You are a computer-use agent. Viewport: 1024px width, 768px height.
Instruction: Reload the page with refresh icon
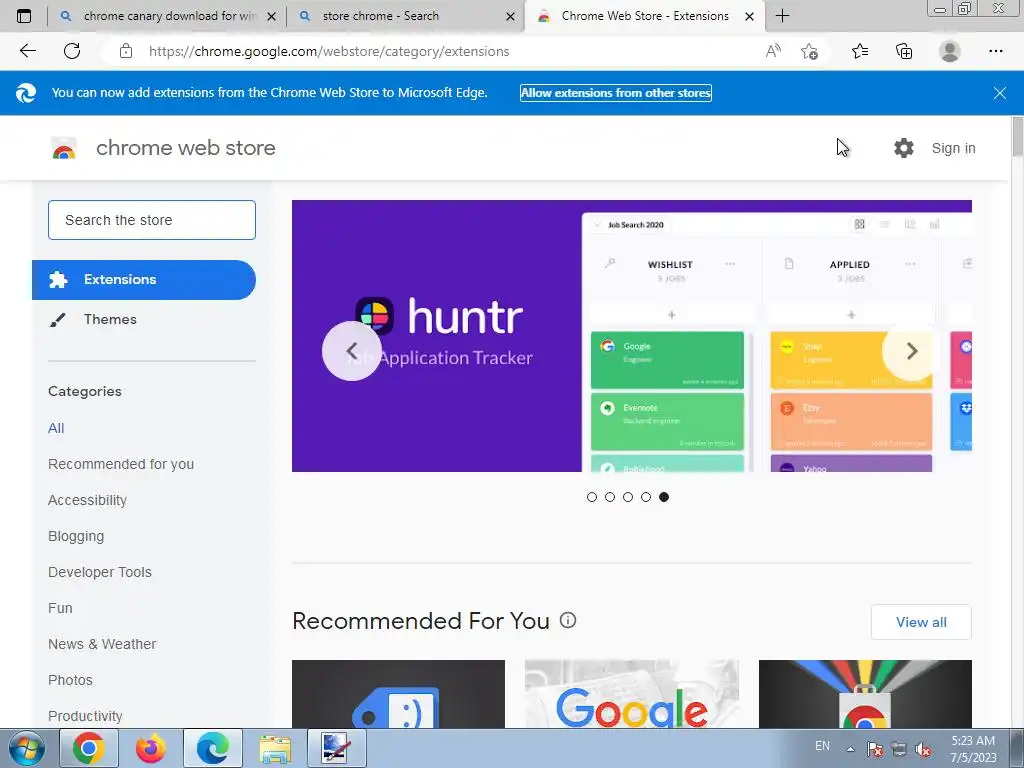[72, 51]
